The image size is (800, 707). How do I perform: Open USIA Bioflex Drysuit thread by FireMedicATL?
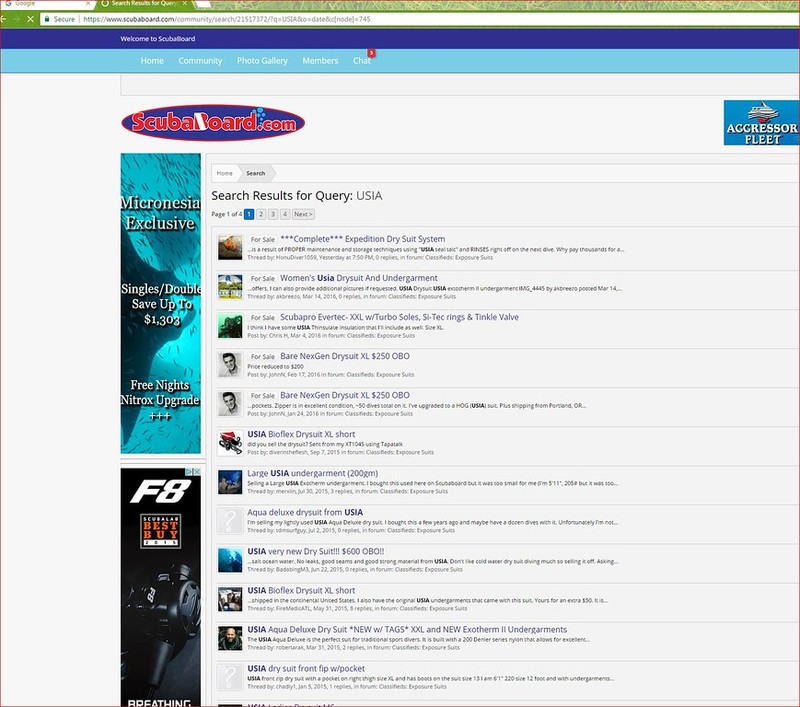(302, 590)
